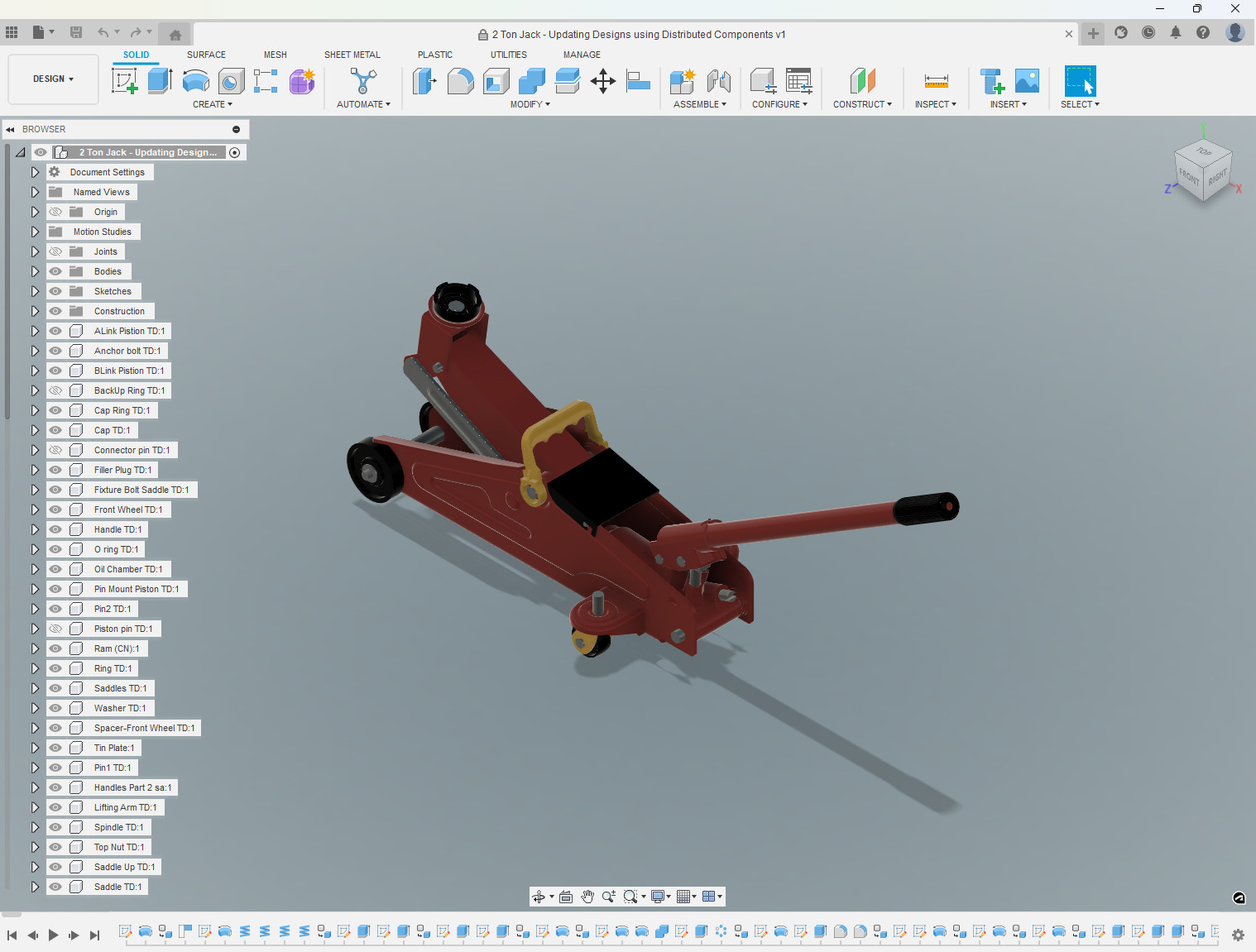Expand the Named Views folder
This screenshot has width=1256, height=952.
pyautogui.click(x=35, y=192)
